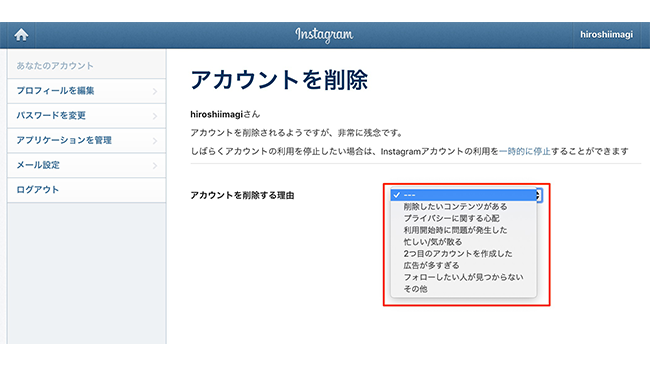Viewport: 650px width, 366px height.
Task: Click the Instagram logo in header
Action: point(324,35)
